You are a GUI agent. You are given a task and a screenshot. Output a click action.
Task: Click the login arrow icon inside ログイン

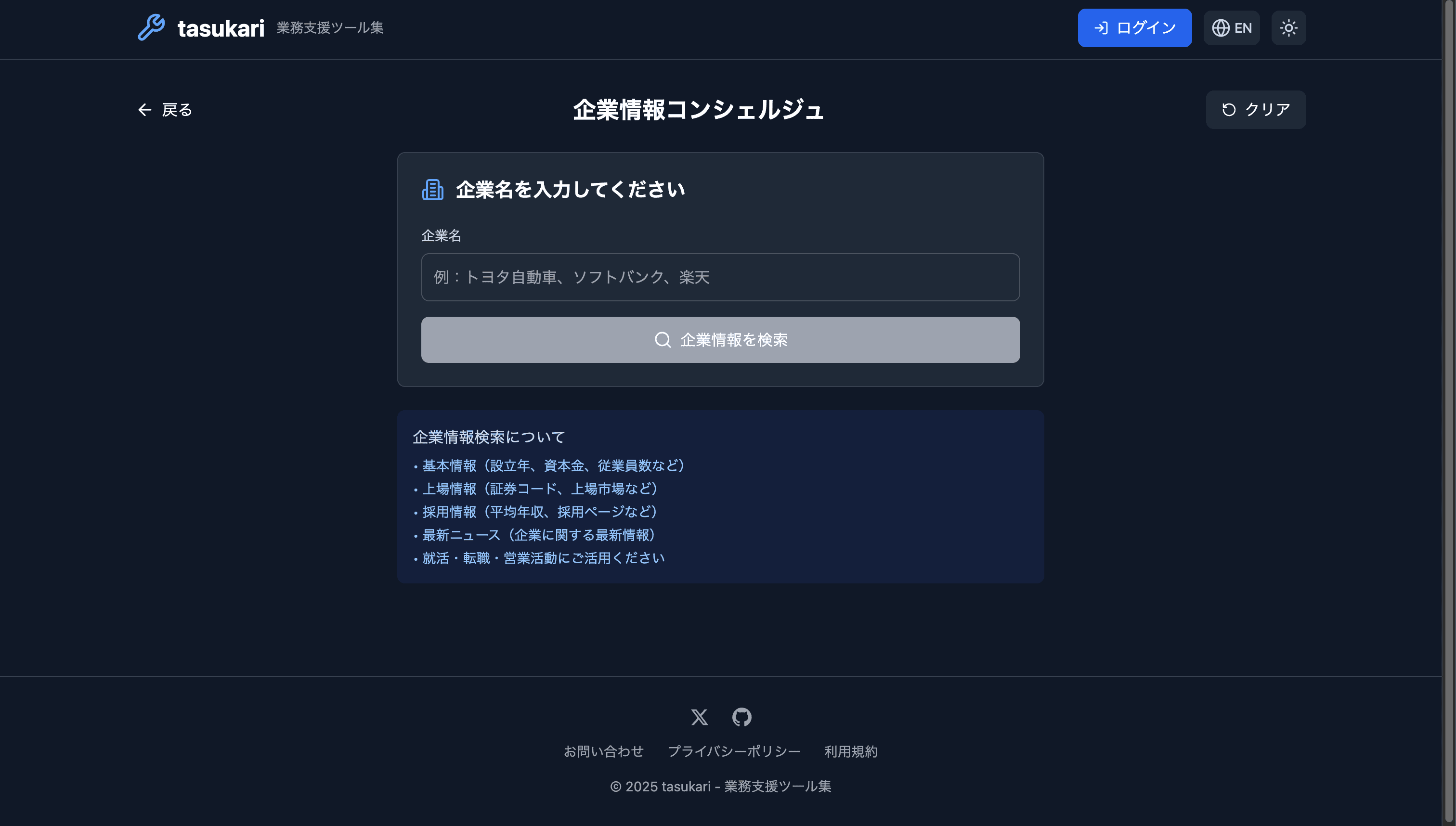point(1101,27)
